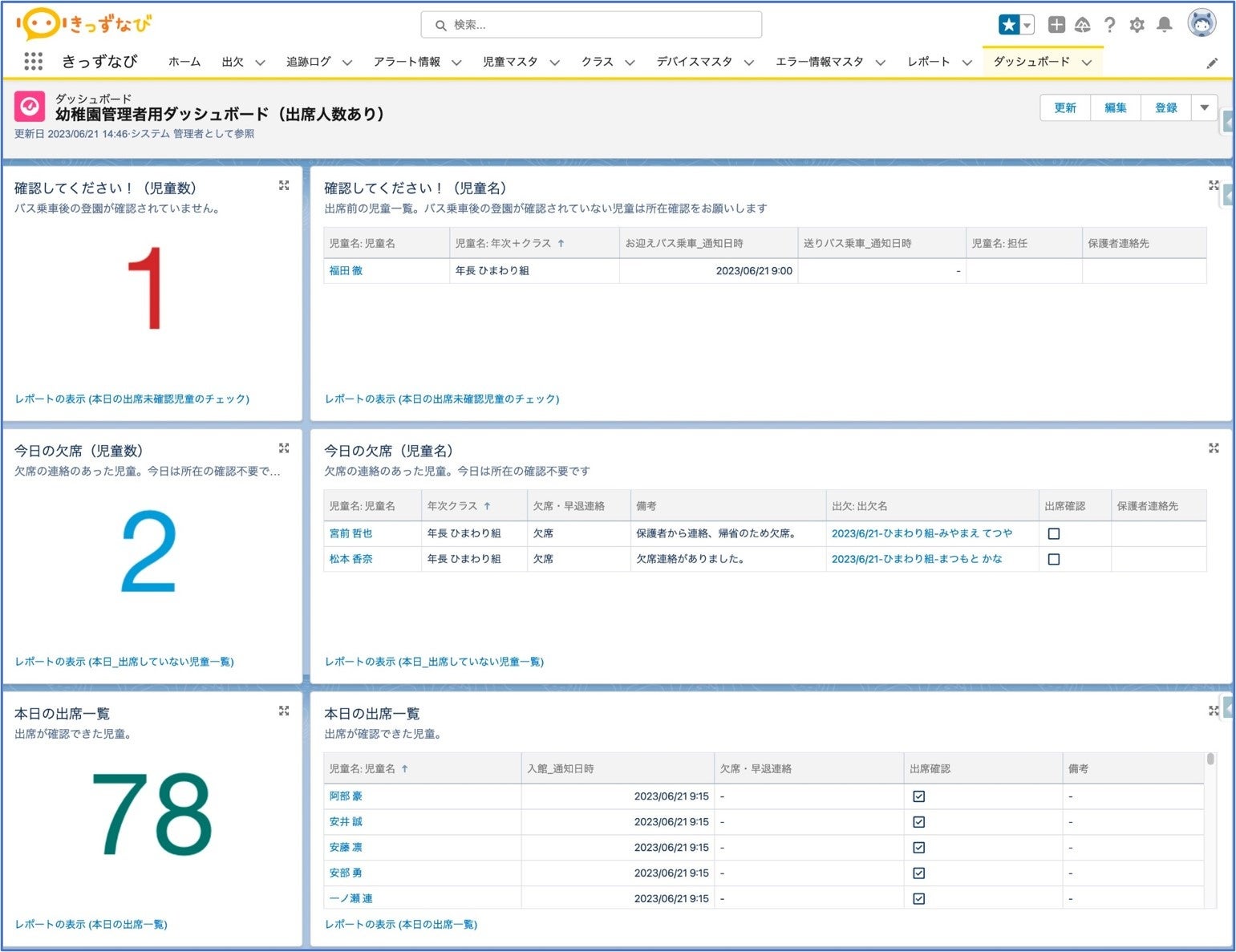Click the user profile avatar
This screenshot has height=952, width=1236.
[x=1201, y=24]
